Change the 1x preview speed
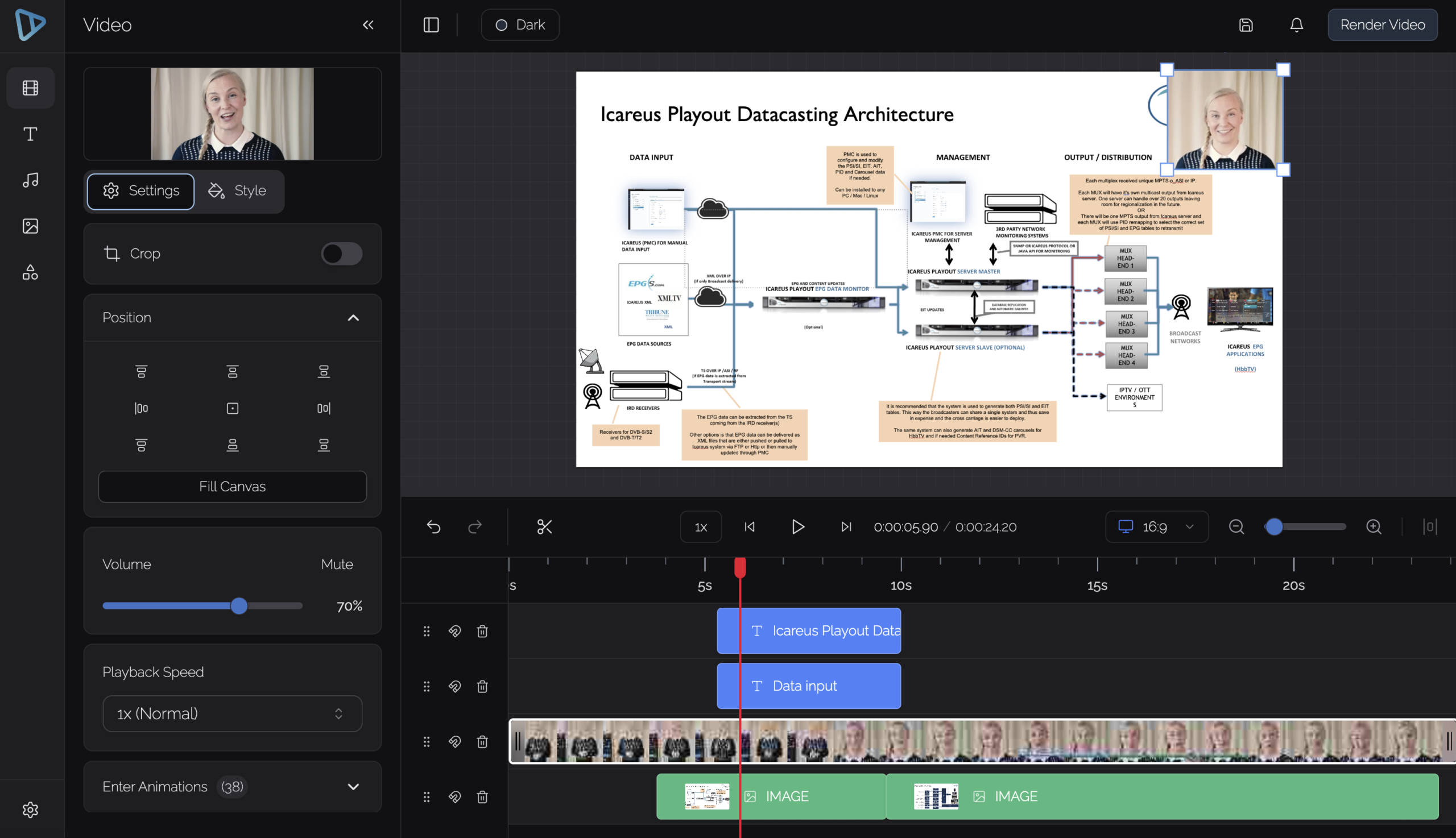 (701, 526)
